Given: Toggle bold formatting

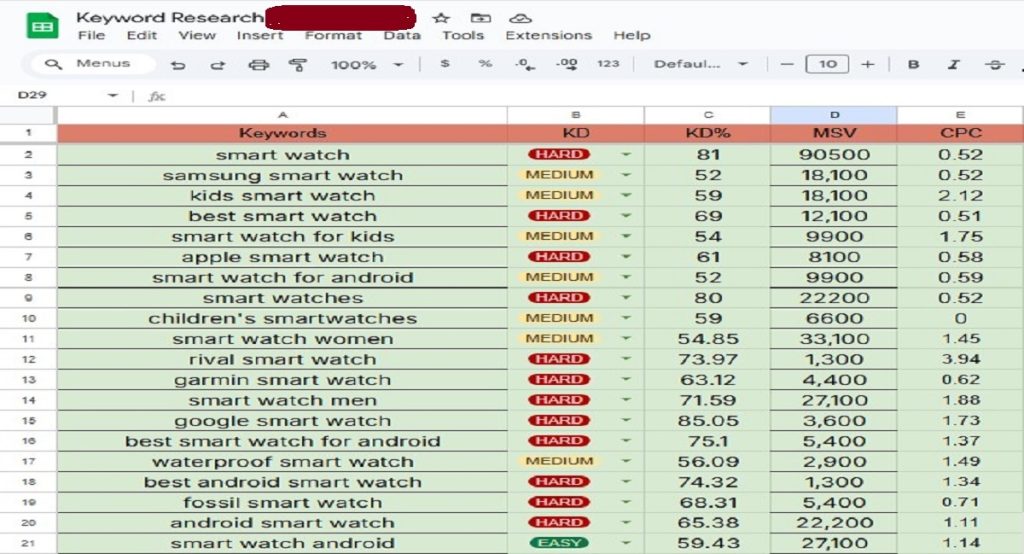Looking at the screenshot, I should (914, 64).
